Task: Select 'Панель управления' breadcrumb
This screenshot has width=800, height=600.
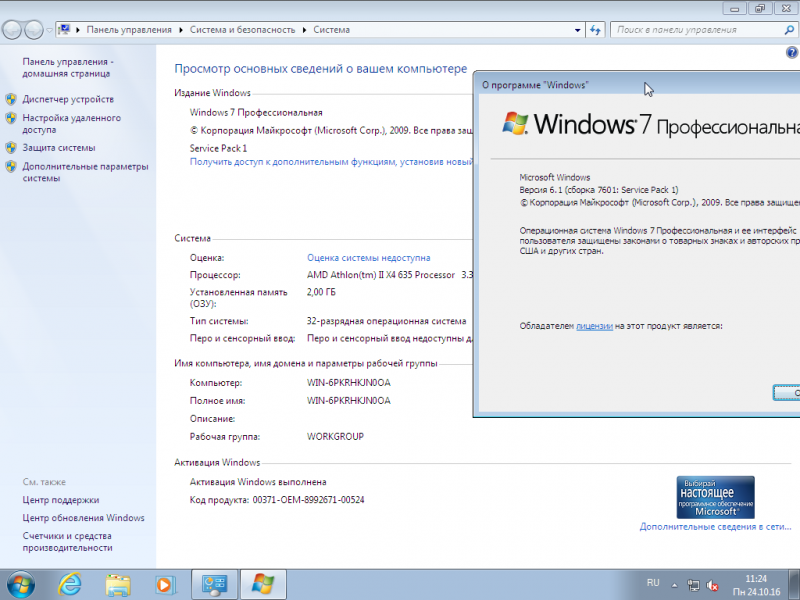Action: tap(129, 30)
